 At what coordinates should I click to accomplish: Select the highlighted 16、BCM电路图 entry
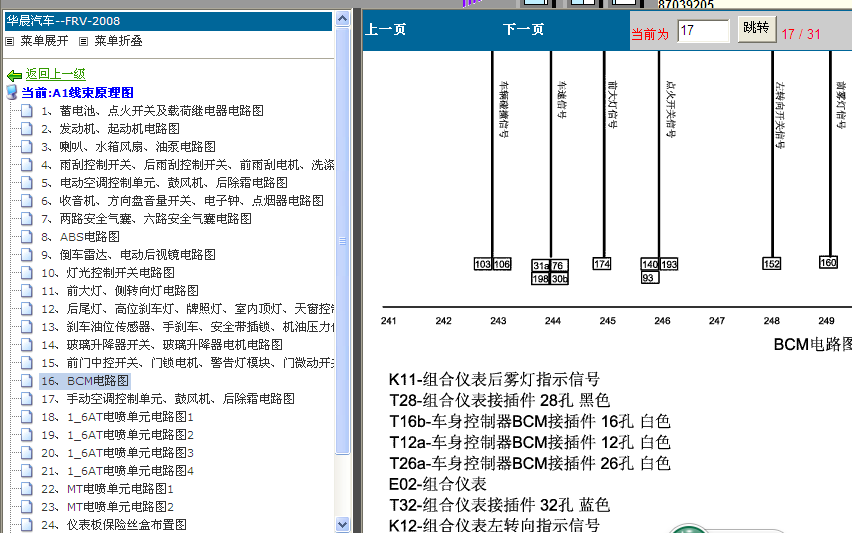pos(85,381)
